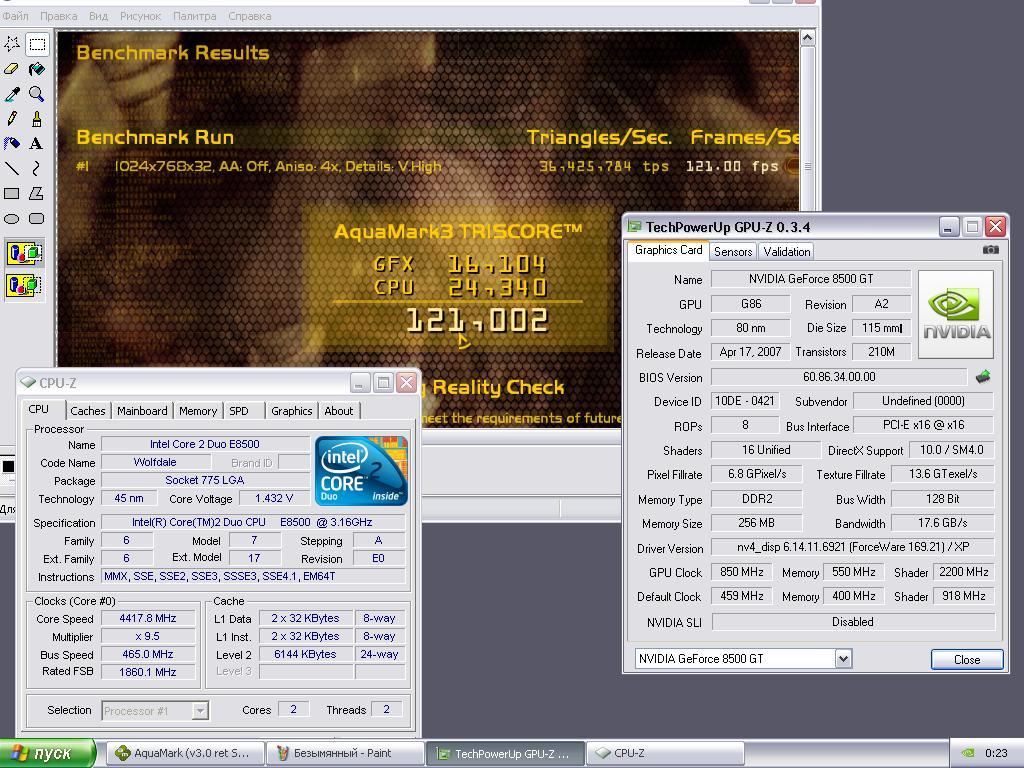Click the BIOS Version field 60.86.34.00.00
The width and height of the screenshot is (1024, 768).
tap(839, 377)
